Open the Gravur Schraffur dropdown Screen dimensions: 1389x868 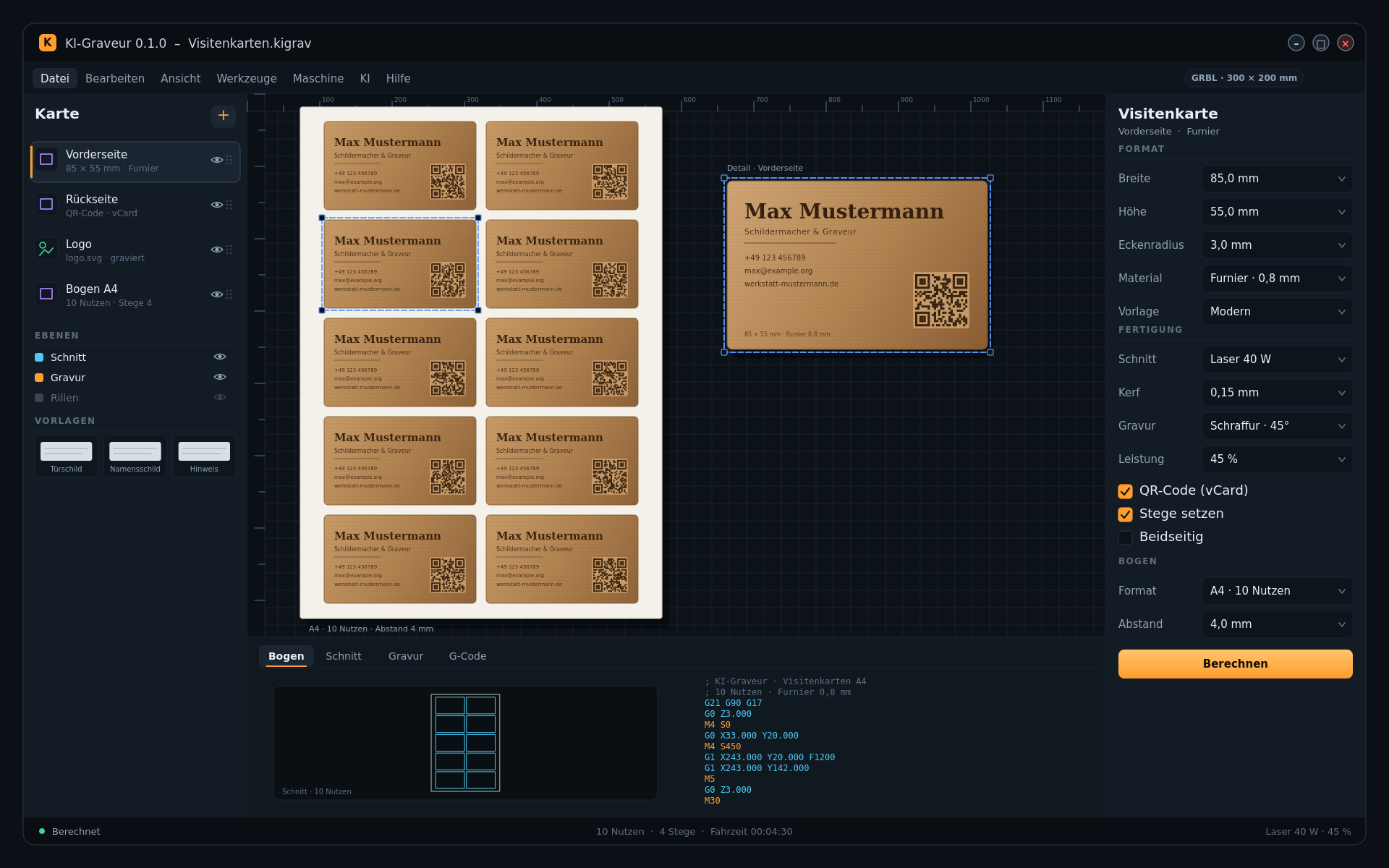tap(1277, 426)
